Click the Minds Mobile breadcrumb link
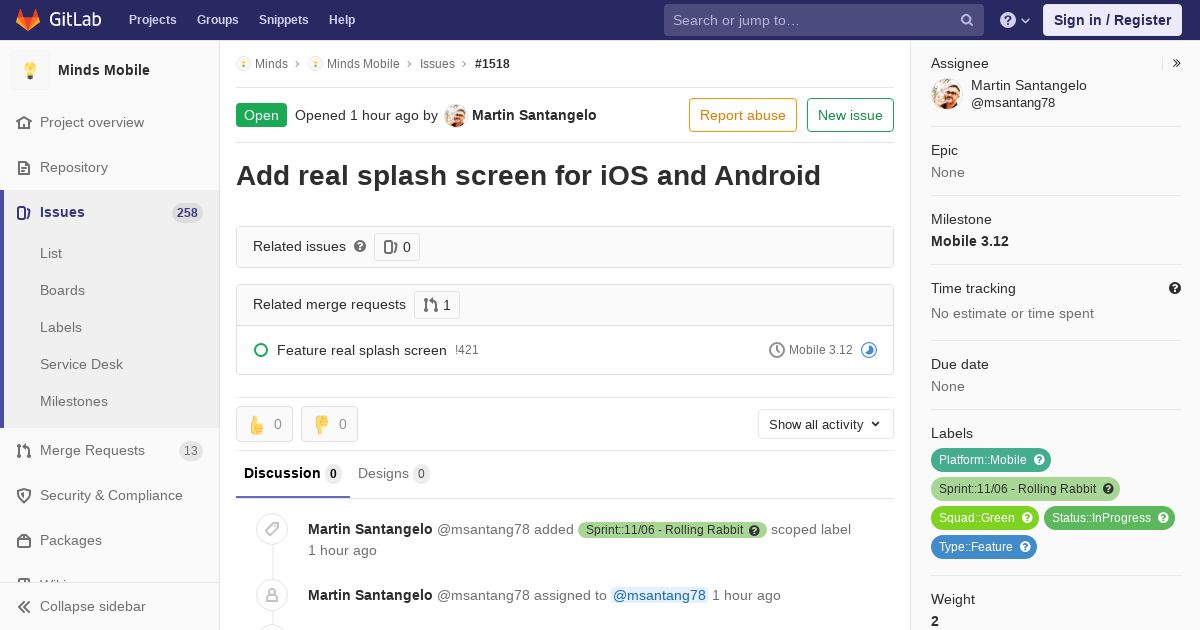 tap(363, 64)
